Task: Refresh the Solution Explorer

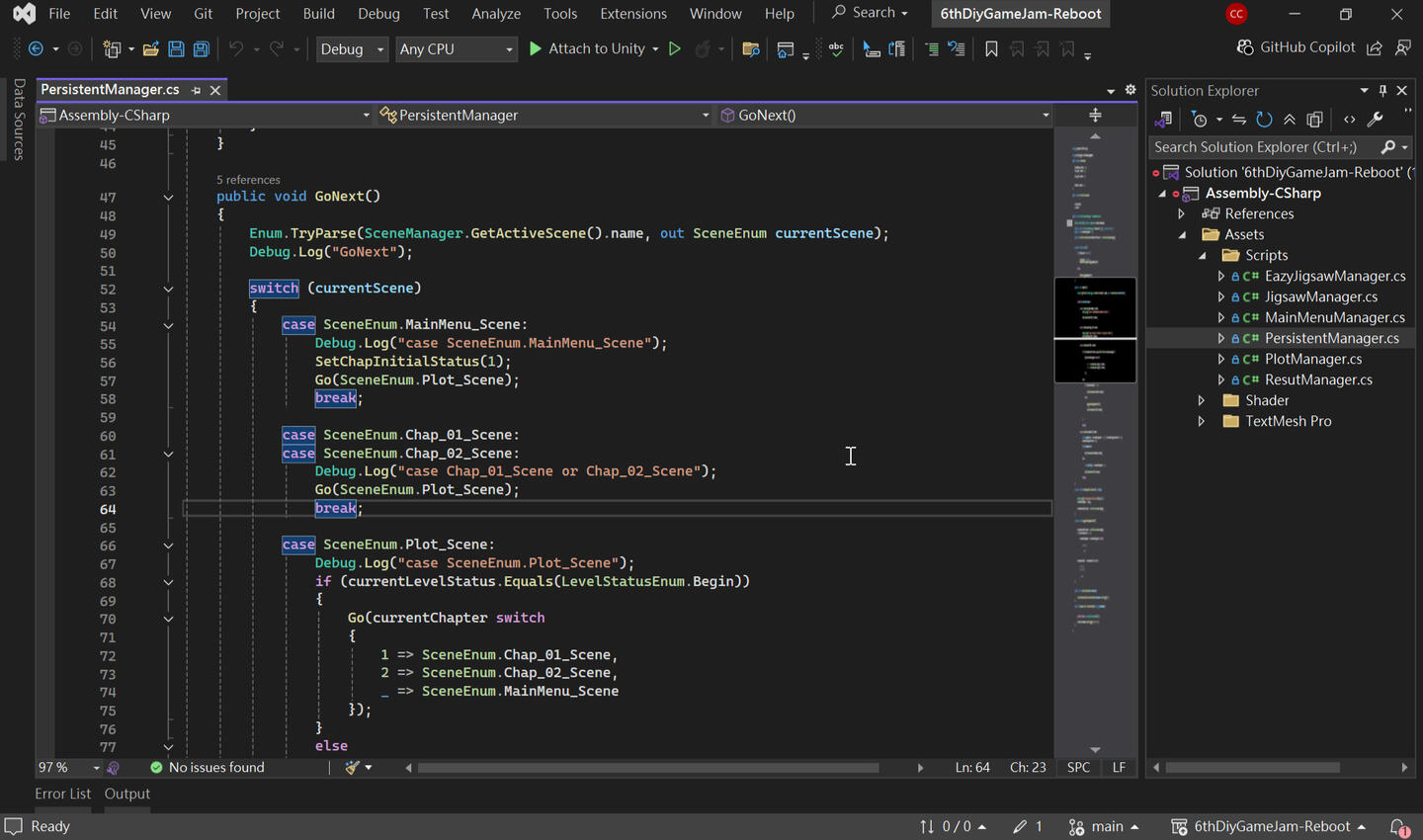Action: (1264, 120)
